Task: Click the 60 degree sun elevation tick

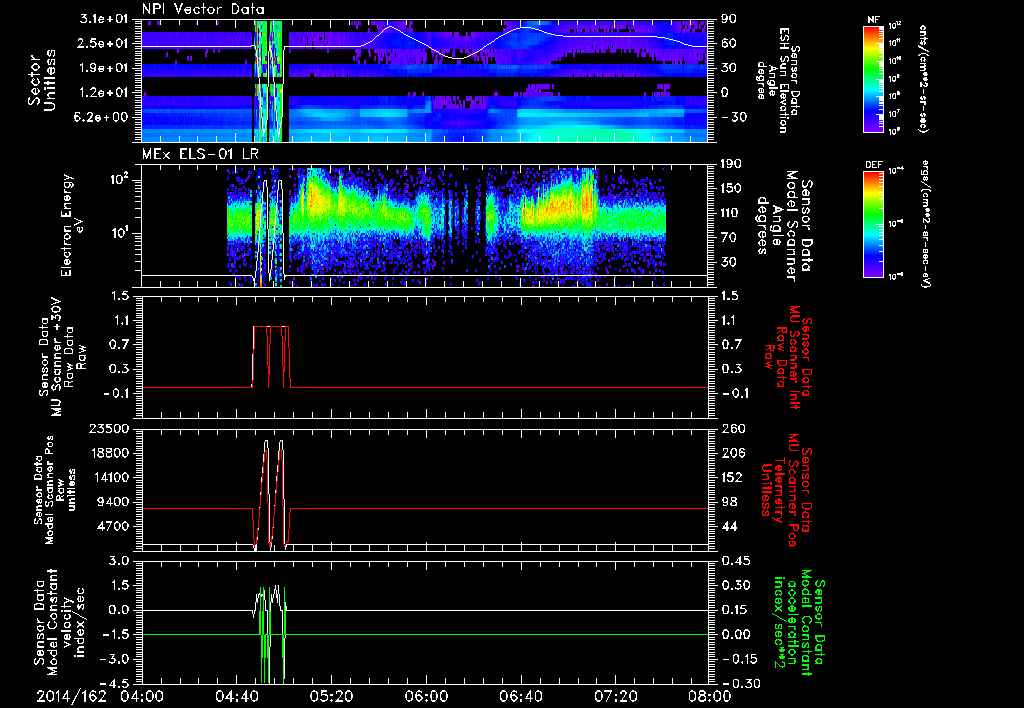Action: click(729, 43)
